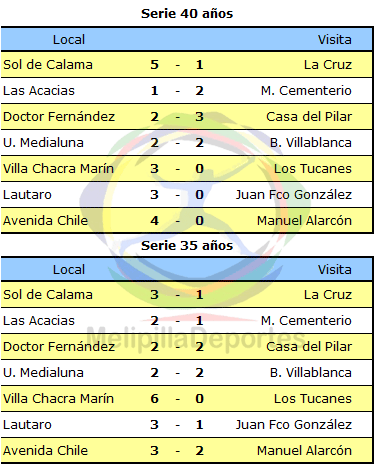This screenshot has height=464, width=374.
Task: Click Manuel Alarcón in Serie 35 table
Action: tap(304, 451)
